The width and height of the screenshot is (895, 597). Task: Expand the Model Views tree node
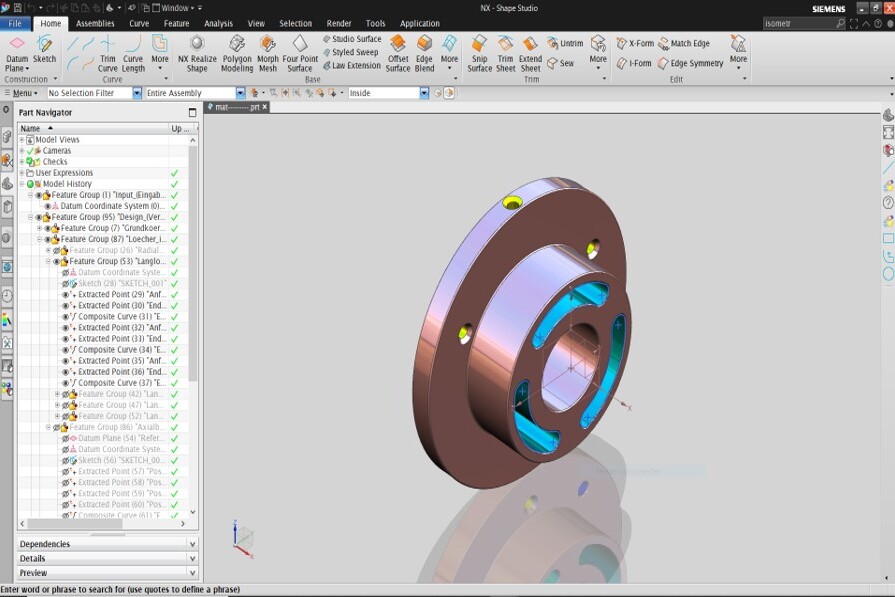click(22, 140)
